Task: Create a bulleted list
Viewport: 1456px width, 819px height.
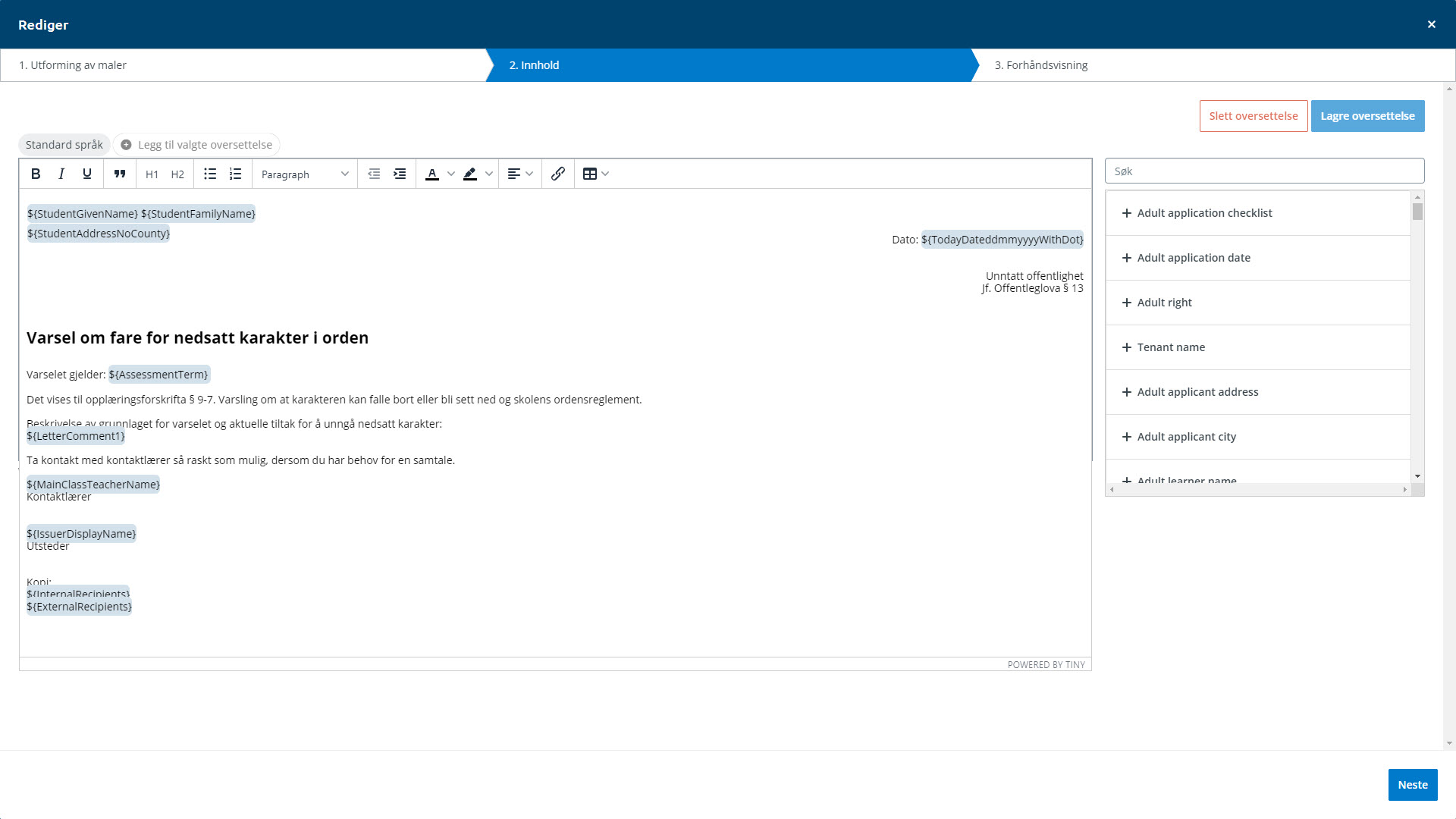Action: tap(210, 174)
